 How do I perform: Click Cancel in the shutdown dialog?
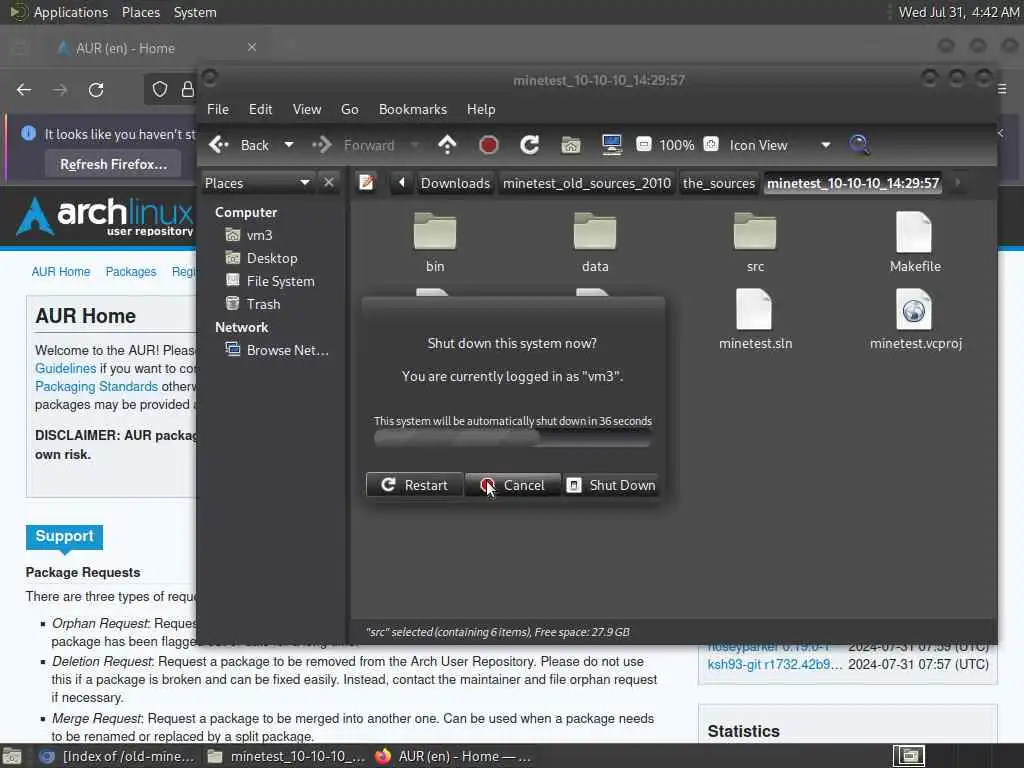(513, 485)
